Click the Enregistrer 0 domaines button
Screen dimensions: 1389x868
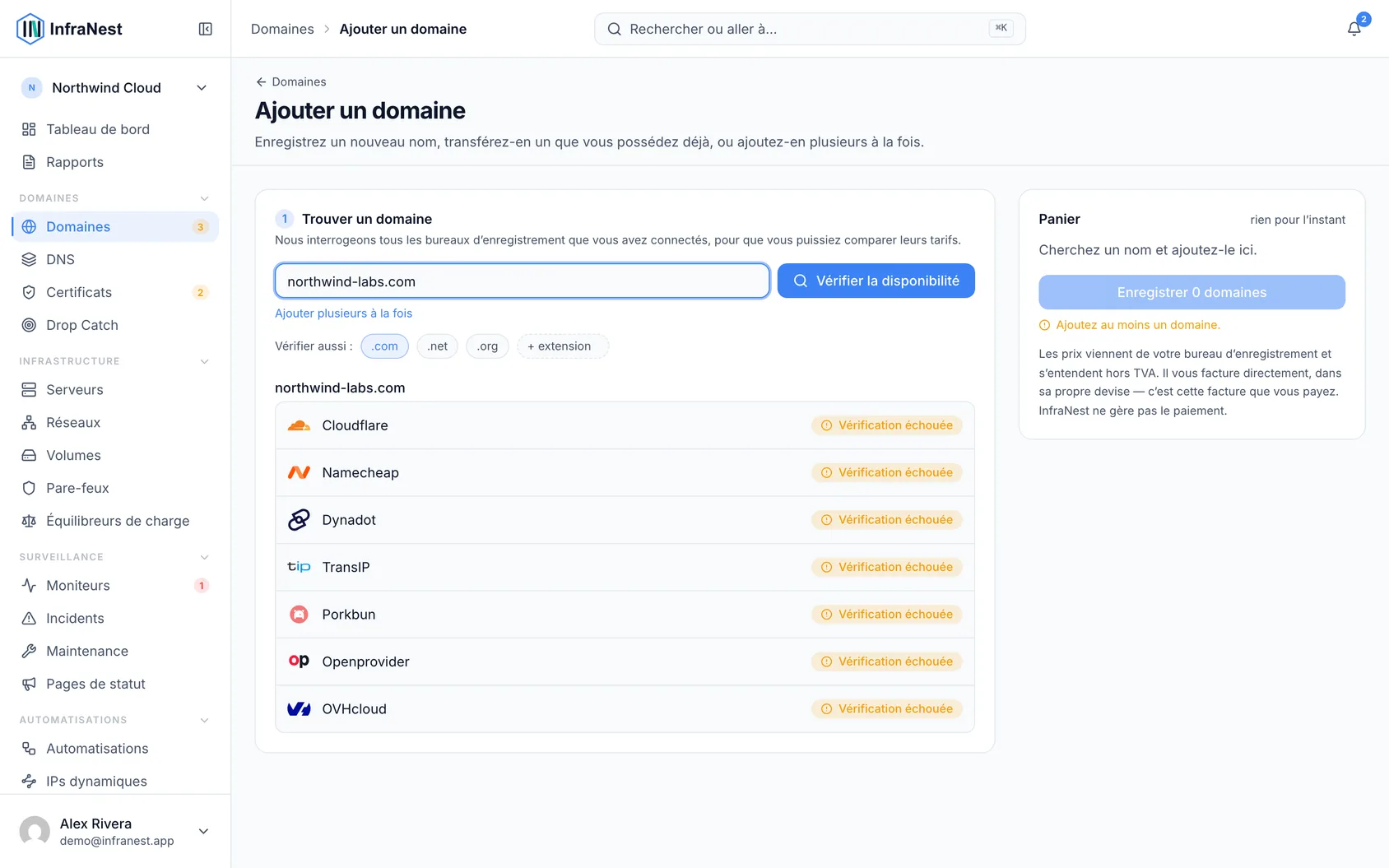point(1192,292)
